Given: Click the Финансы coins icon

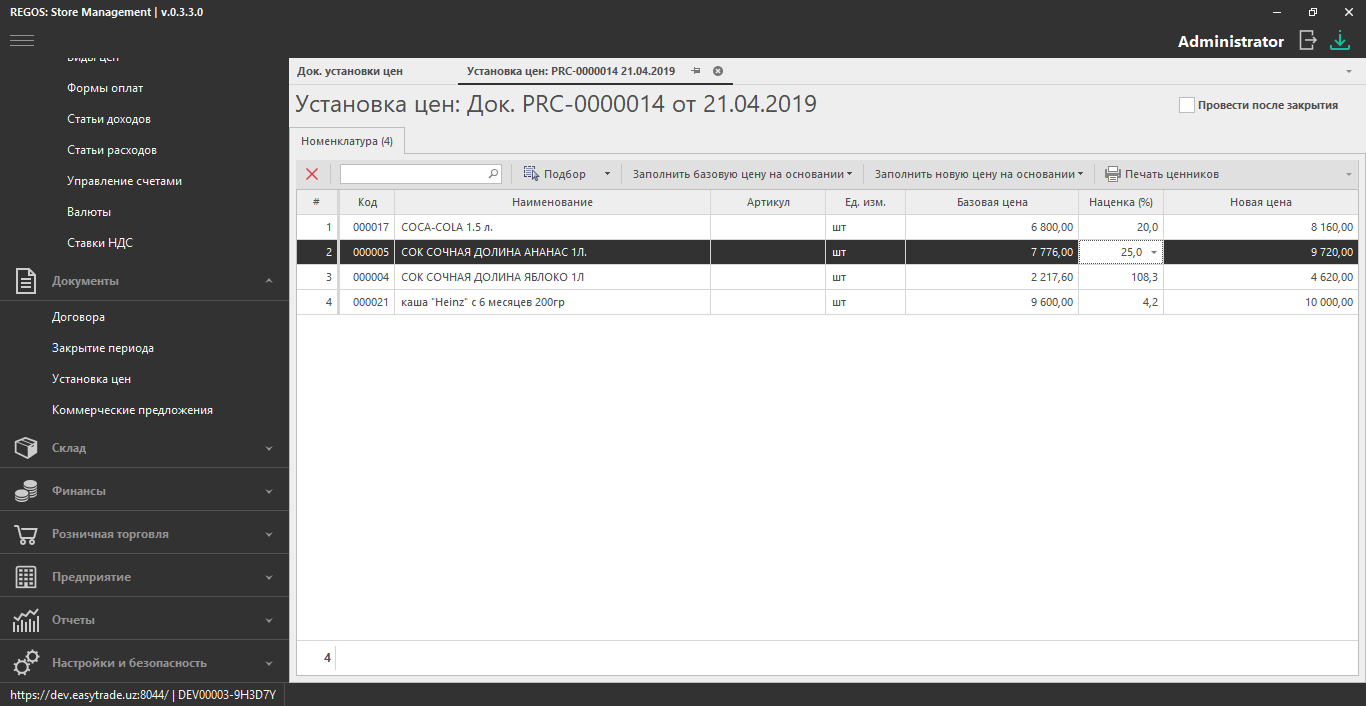Looking at the screenshot, I should click(26, 491).
